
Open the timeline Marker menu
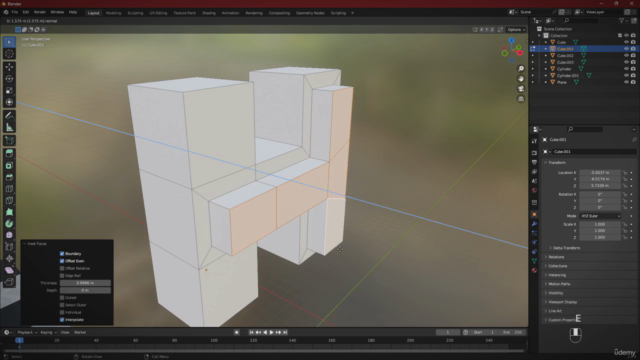click(x=80, y=333)
